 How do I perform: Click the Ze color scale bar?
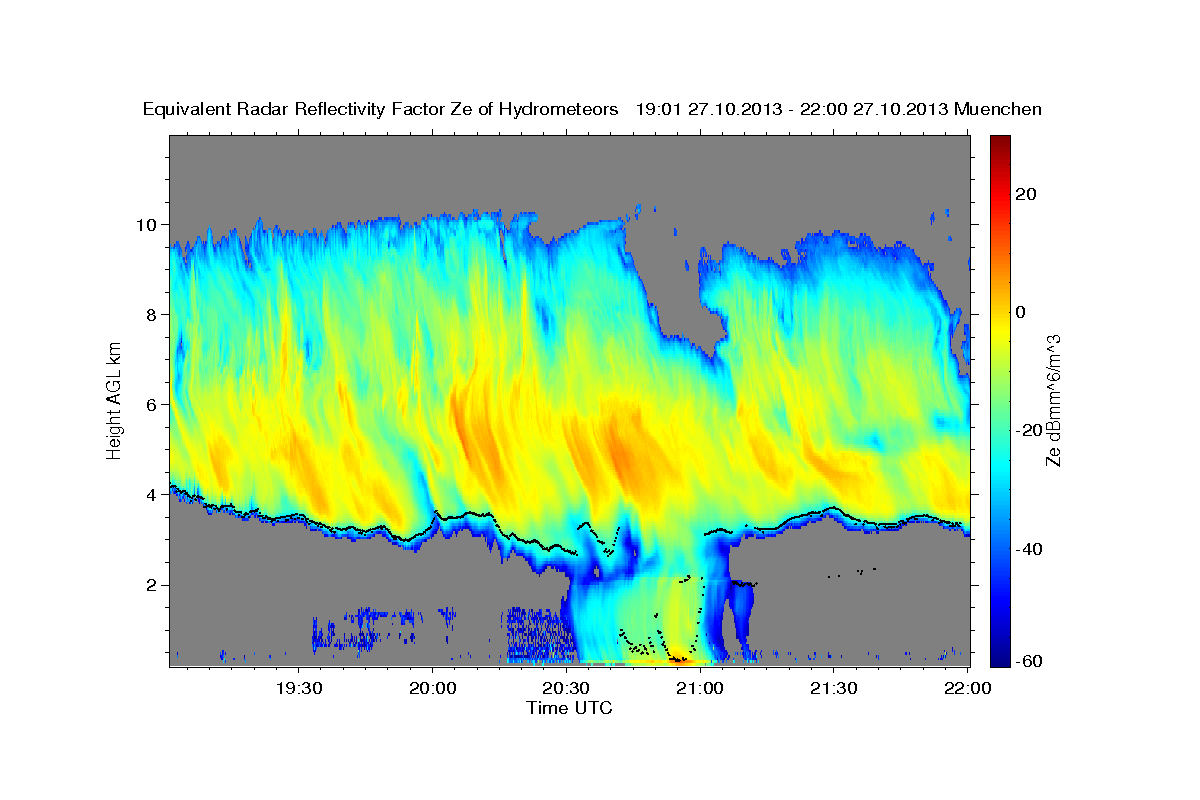coord(1000,401)
